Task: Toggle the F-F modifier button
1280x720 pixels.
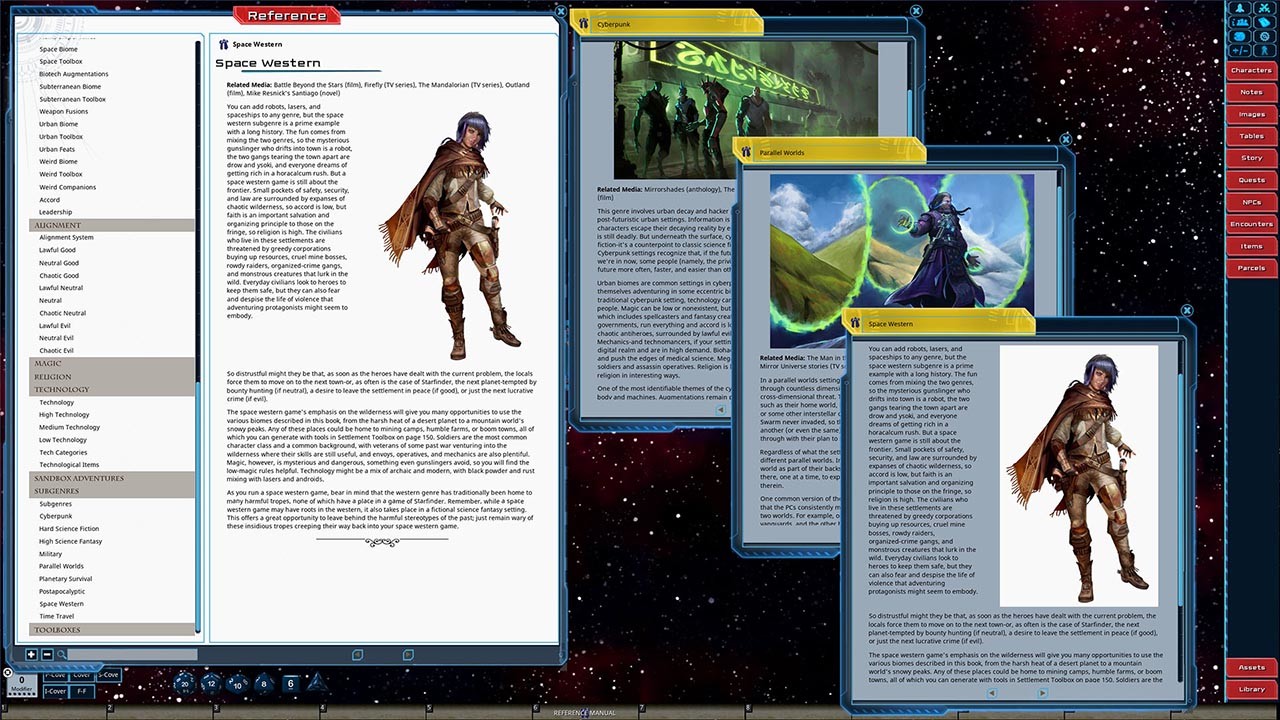Action: click(81, 690)
